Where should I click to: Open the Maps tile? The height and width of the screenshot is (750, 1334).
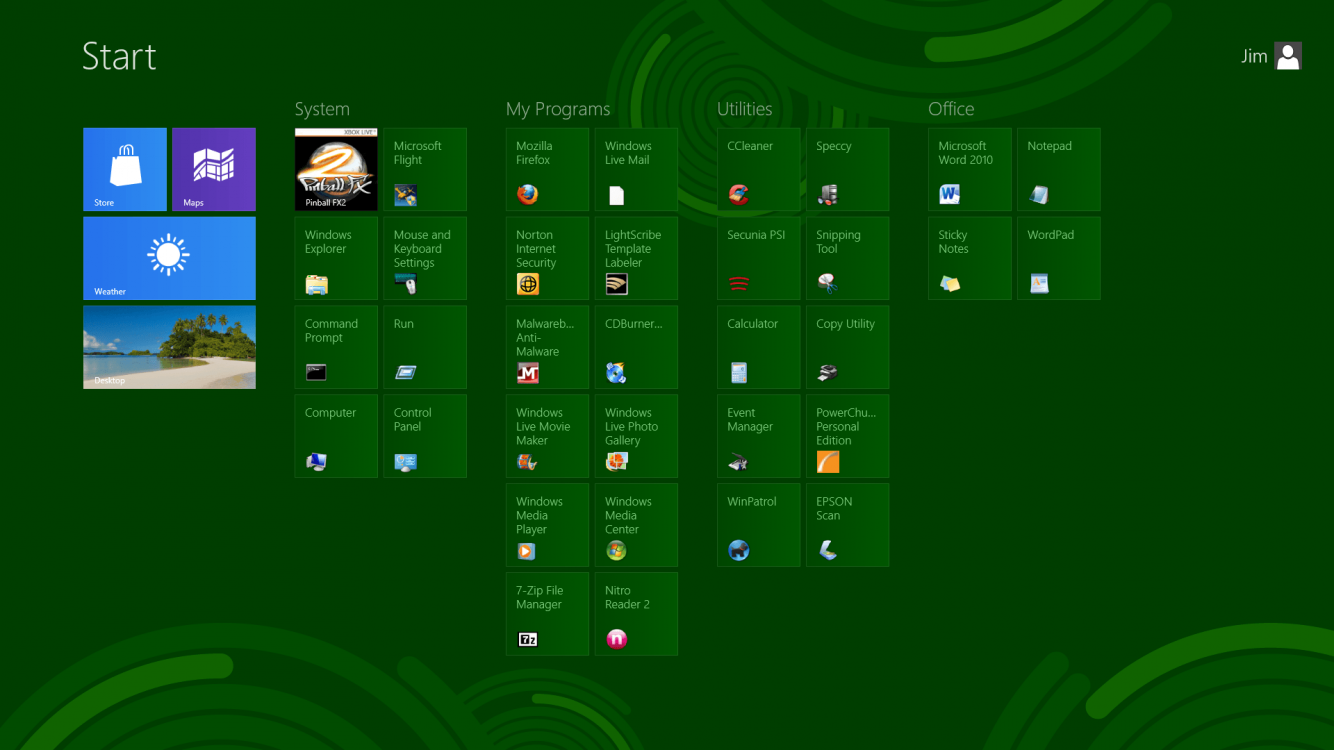coord(214,169)
